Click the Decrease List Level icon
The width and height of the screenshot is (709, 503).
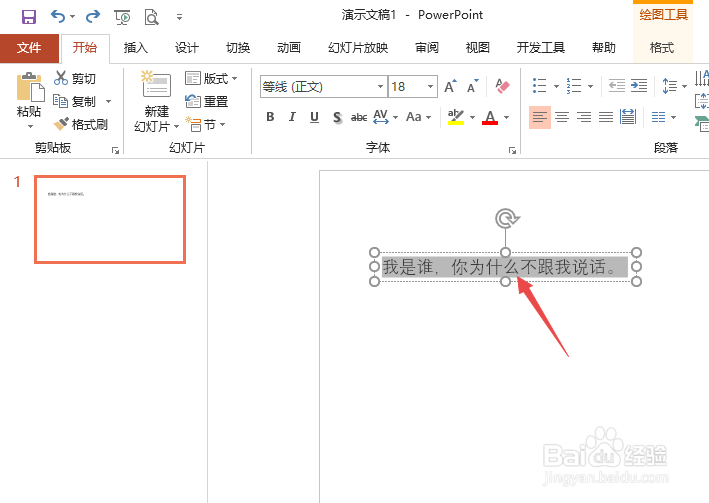[x=617, y=86]
